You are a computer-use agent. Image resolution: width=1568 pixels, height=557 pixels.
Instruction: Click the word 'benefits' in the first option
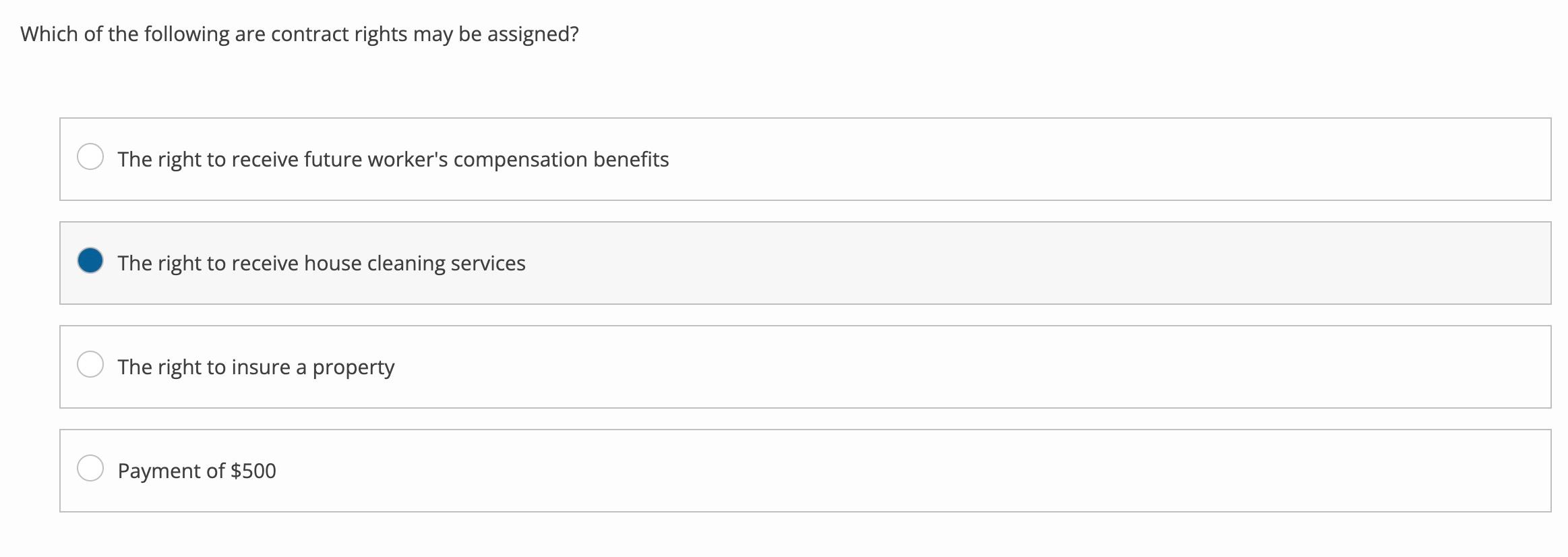pyautogui.click(x=631, y=160)
